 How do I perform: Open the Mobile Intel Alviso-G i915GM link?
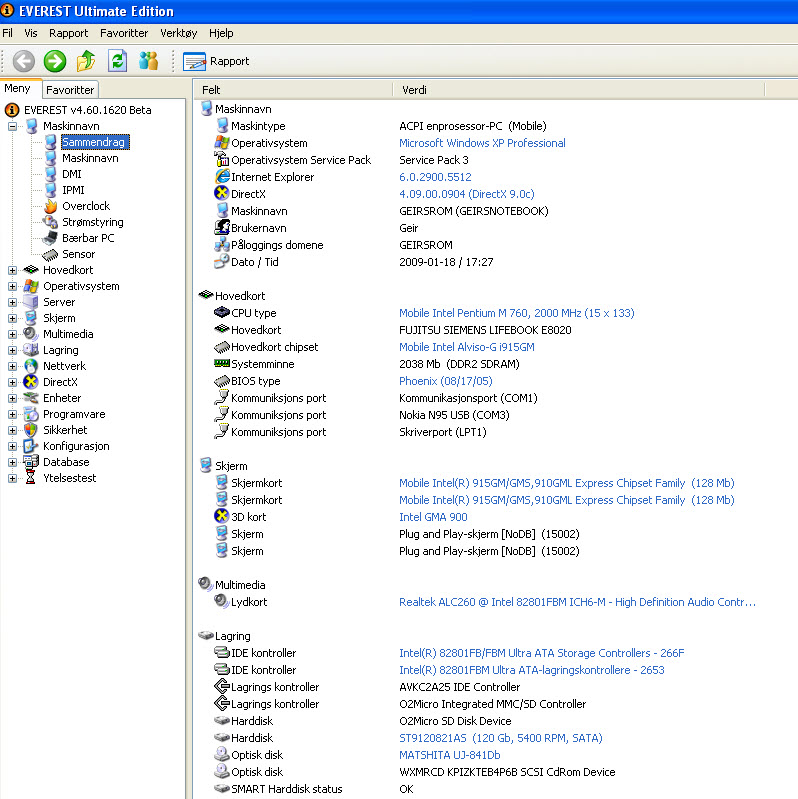[x=467, y=347]
